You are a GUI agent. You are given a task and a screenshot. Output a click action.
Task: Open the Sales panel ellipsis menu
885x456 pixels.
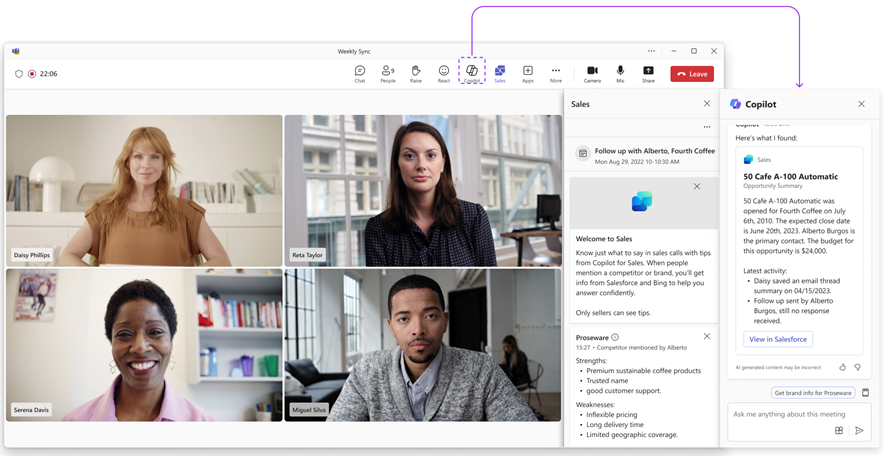tap(707, 127)
